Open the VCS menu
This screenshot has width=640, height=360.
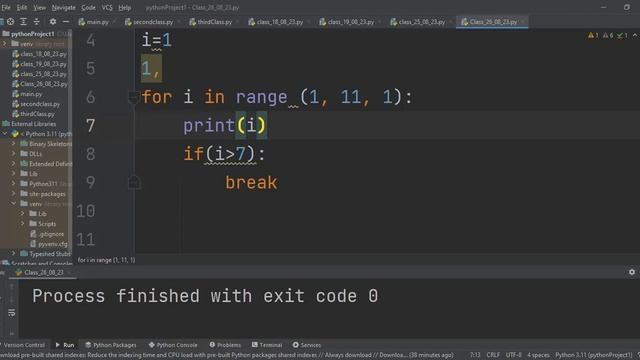pyautogui.click(x=107, y=7)
